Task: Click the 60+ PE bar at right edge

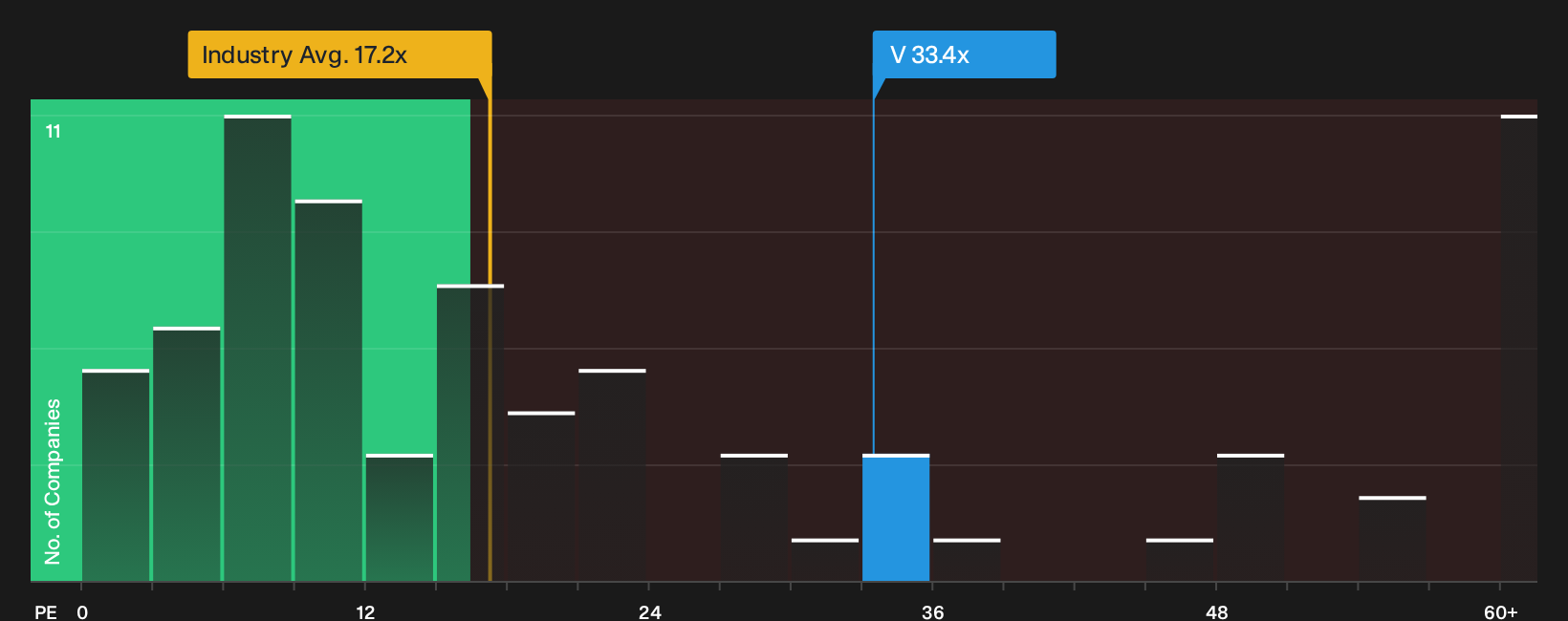Action: point(1519,348)
